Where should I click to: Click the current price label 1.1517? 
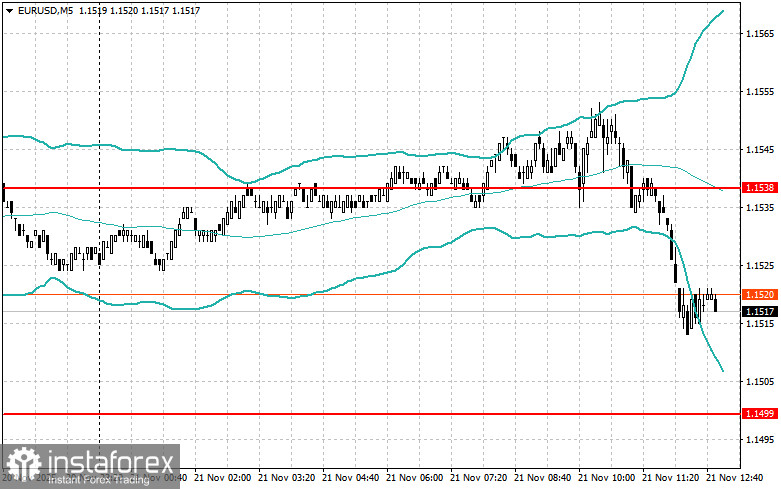point(760,312)
